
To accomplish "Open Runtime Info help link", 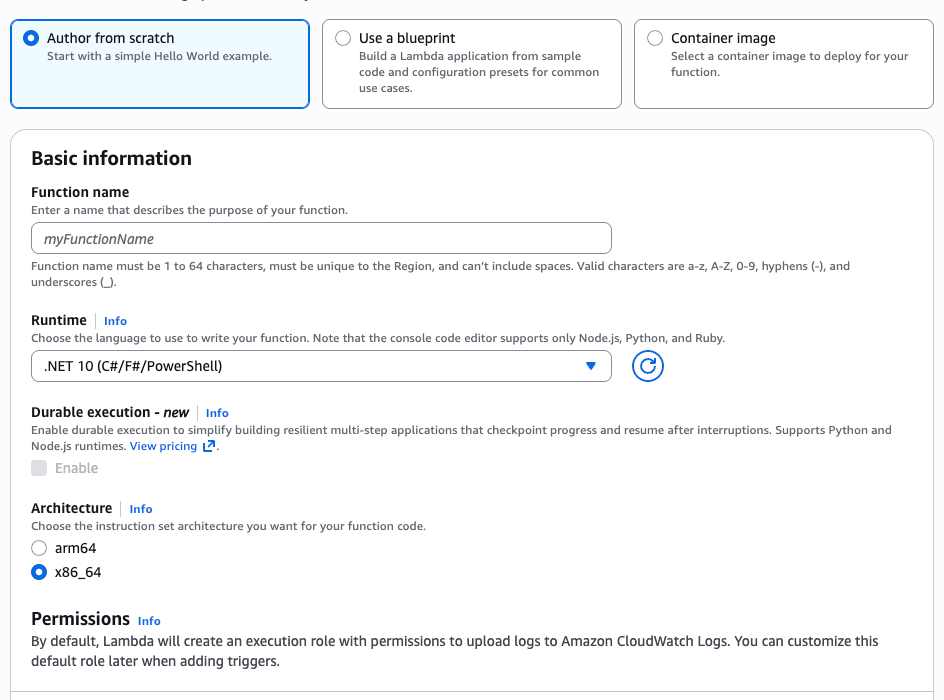I will tap(115, 321).
